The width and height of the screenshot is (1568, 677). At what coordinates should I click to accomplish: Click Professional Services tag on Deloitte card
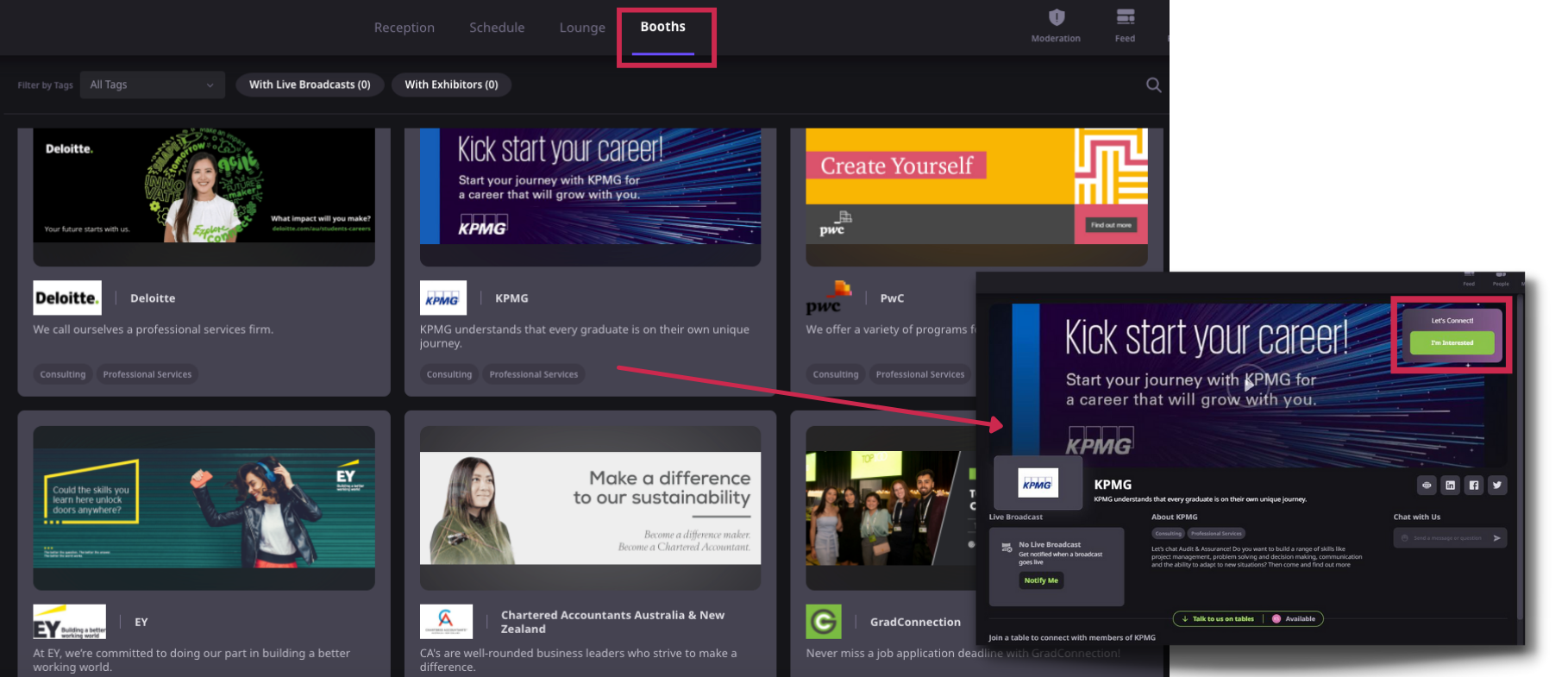[147, 374]
